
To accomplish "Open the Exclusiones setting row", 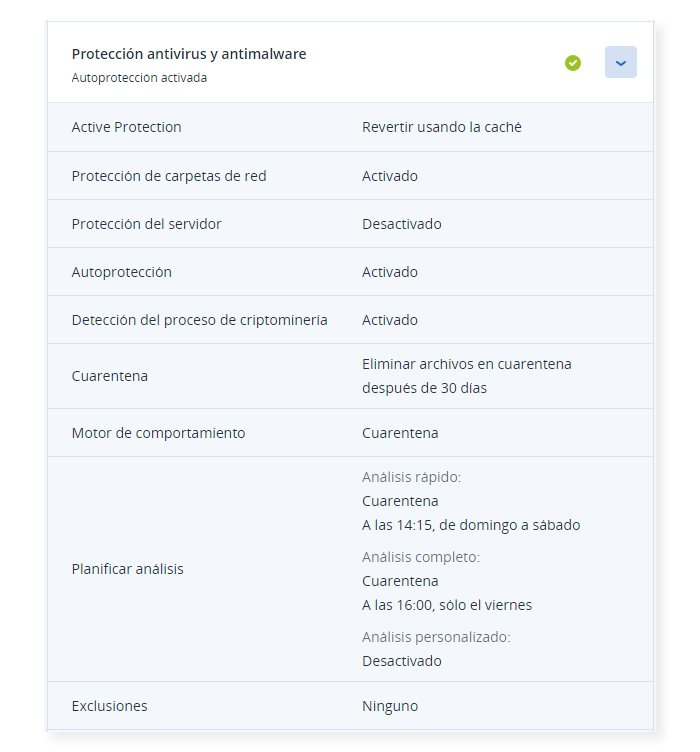I will (x=350, y=706).
